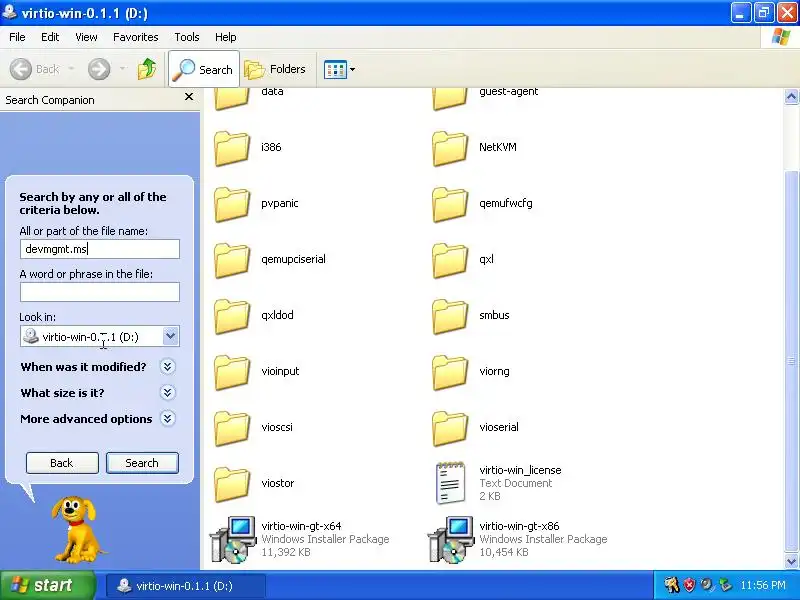The image size is (800, 600).
Task: Toggle the Search toolbar button
Action: tap(204, 69)
